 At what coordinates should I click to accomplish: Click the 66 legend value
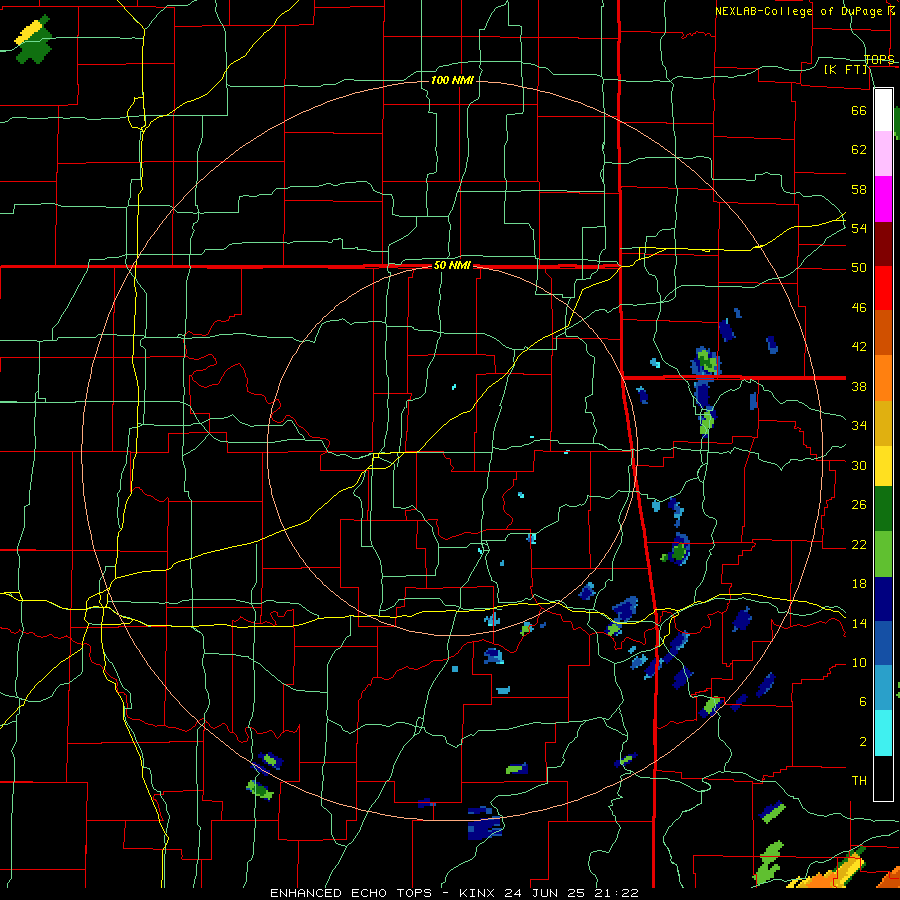(x=859, y=110)
